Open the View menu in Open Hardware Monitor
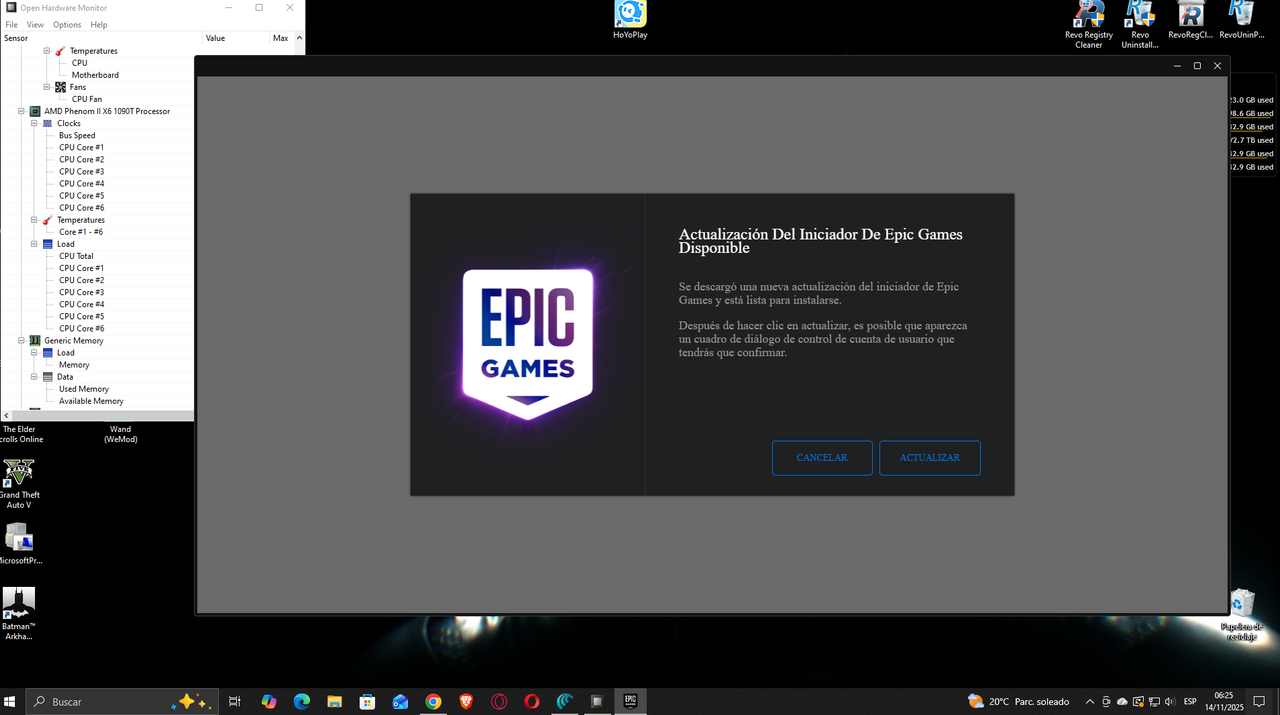 tap(35, 24)
